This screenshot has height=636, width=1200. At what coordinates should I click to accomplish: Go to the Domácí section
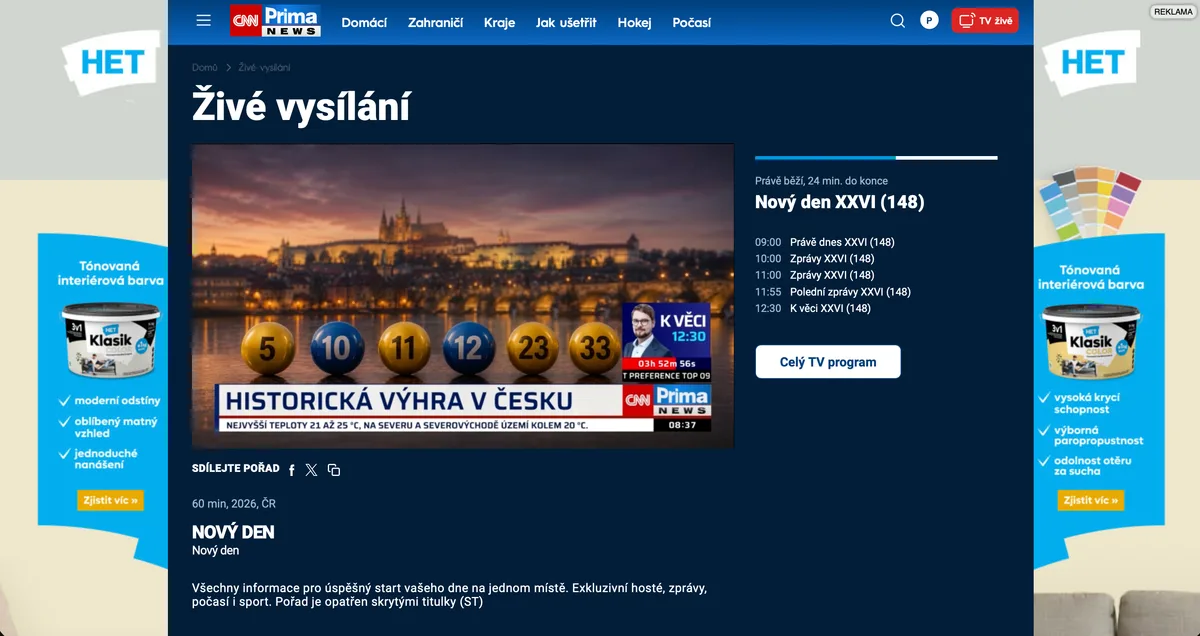click(364, 23)
